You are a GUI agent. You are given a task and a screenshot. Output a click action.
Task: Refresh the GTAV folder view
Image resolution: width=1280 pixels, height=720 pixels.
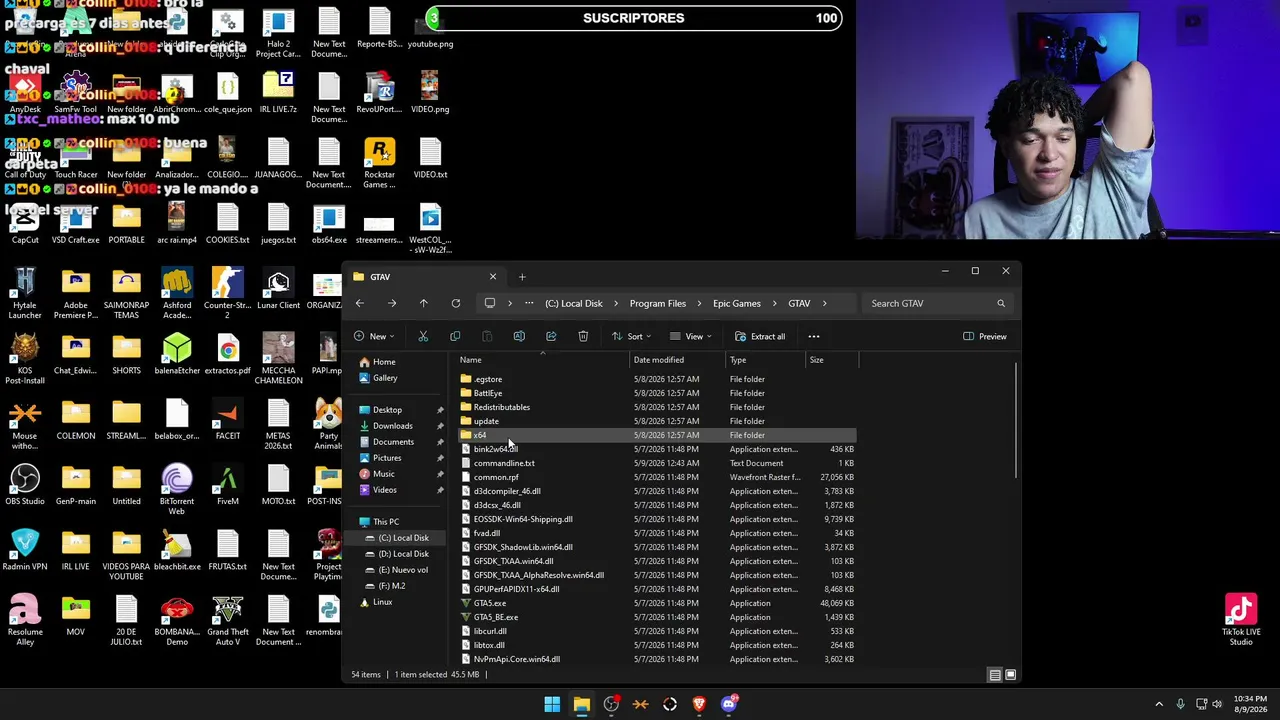tap(456, 303)
